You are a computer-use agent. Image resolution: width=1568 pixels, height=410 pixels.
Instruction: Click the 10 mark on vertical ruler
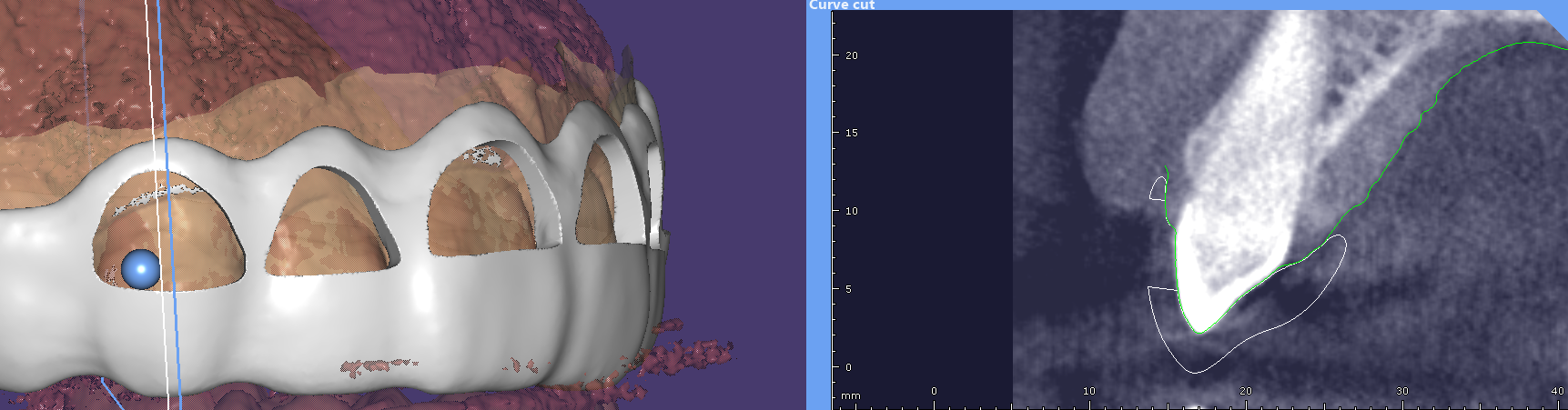tap(852, 211)
